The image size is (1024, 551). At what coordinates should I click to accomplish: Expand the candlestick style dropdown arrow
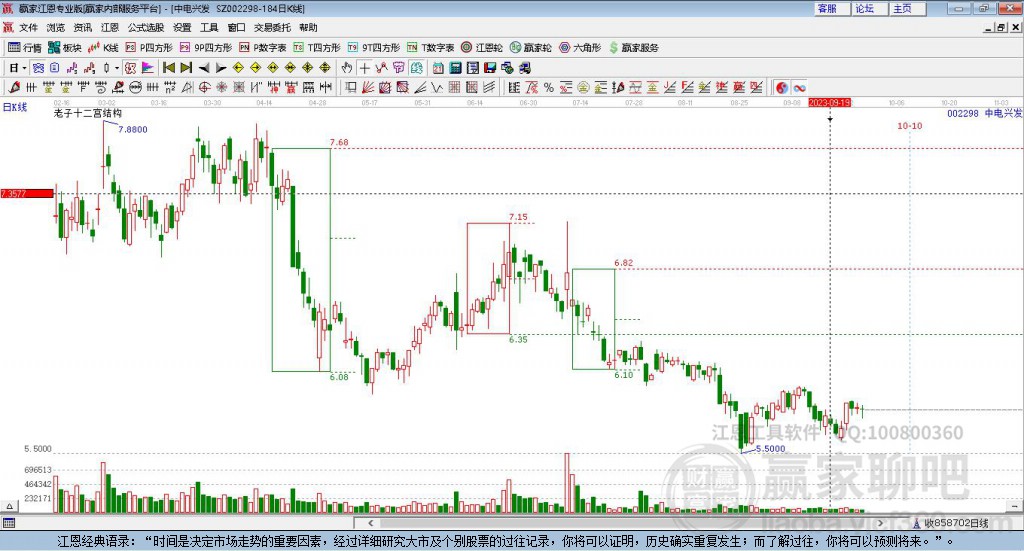click(116, 68)
